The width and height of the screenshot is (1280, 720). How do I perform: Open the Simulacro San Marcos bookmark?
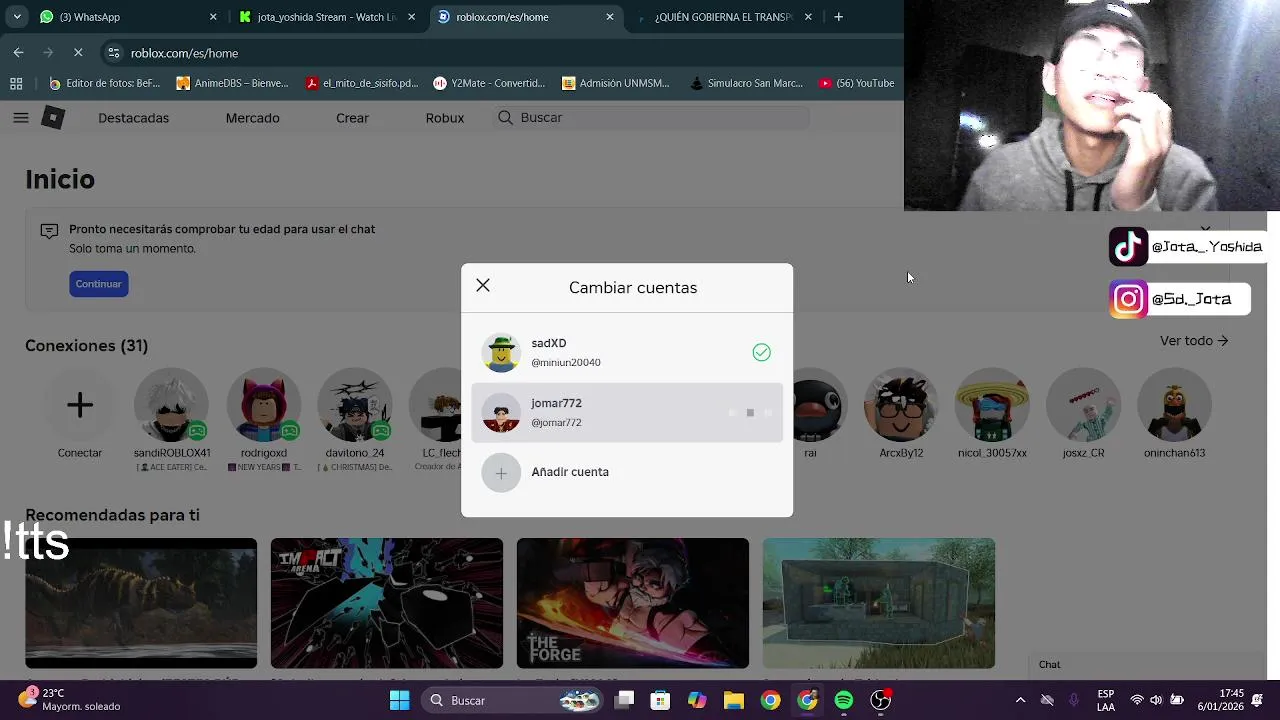(x=747, y=84)
